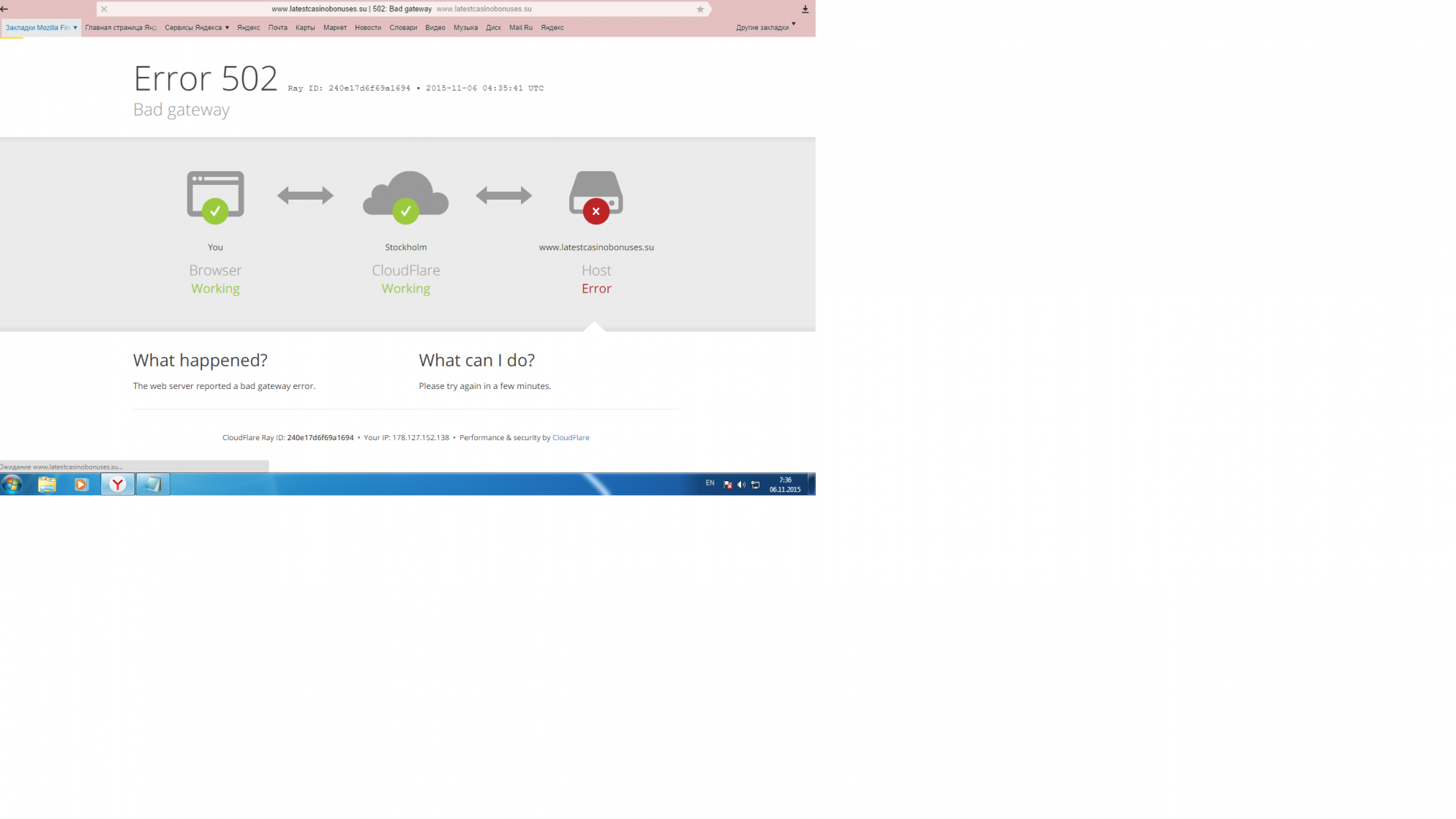Stop loading with the X icon
The height and width of the screenshot is (819, 1456).
pos(104,9)
